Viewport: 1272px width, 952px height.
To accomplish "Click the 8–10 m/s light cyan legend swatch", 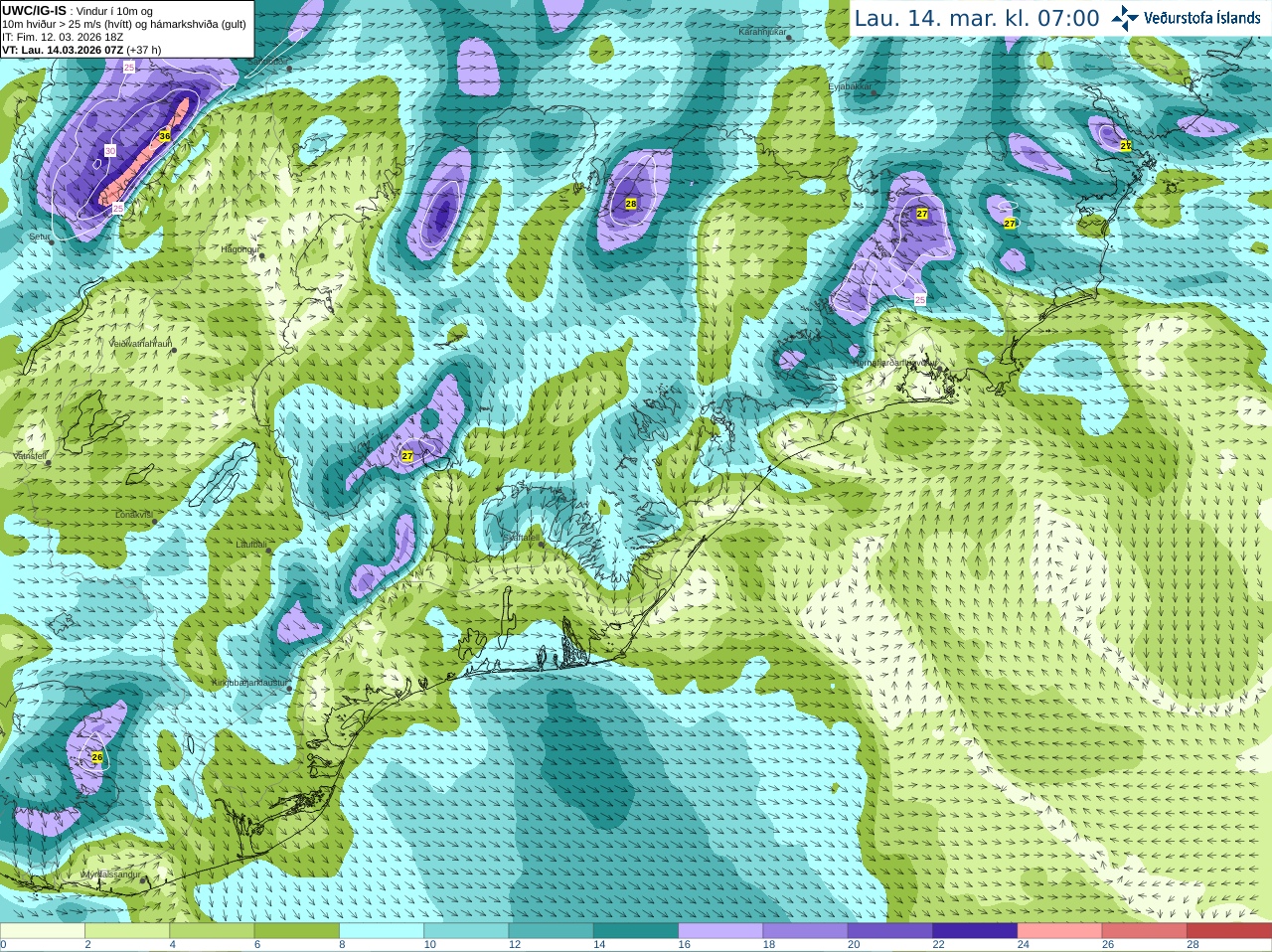I will 382,931.
